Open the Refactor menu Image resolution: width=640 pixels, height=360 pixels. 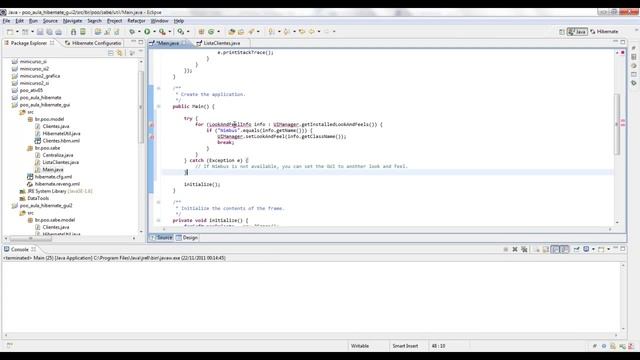pos(136,21)
